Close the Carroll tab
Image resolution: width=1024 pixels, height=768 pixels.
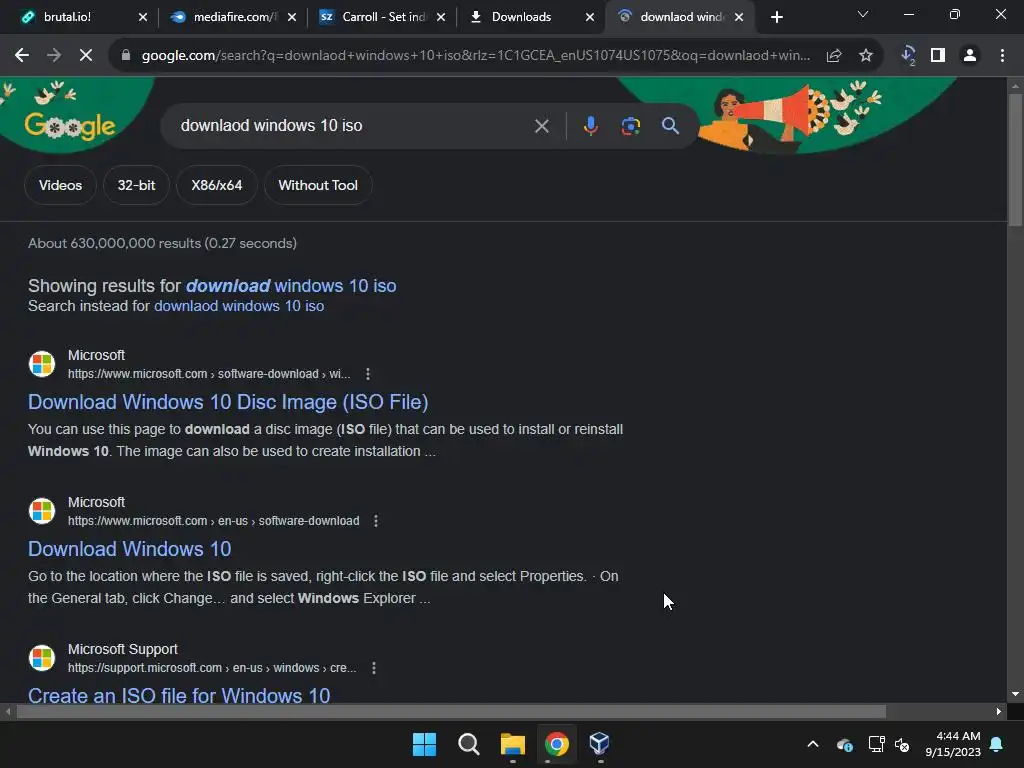pos(441,17)
